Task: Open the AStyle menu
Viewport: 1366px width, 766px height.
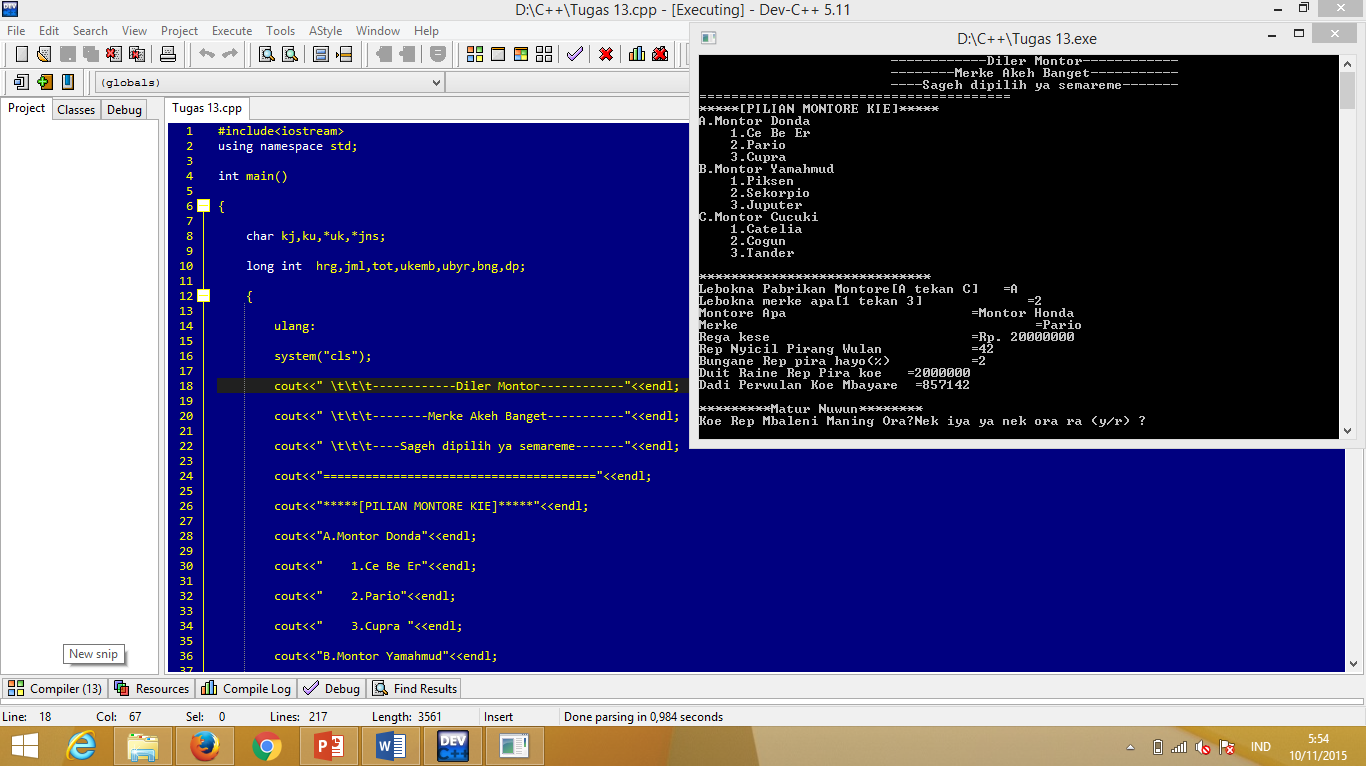Action: coord(327,31)
